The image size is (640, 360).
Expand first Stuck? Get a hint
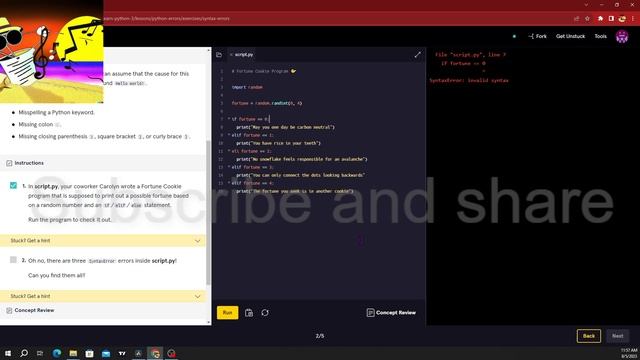[103, 240]
